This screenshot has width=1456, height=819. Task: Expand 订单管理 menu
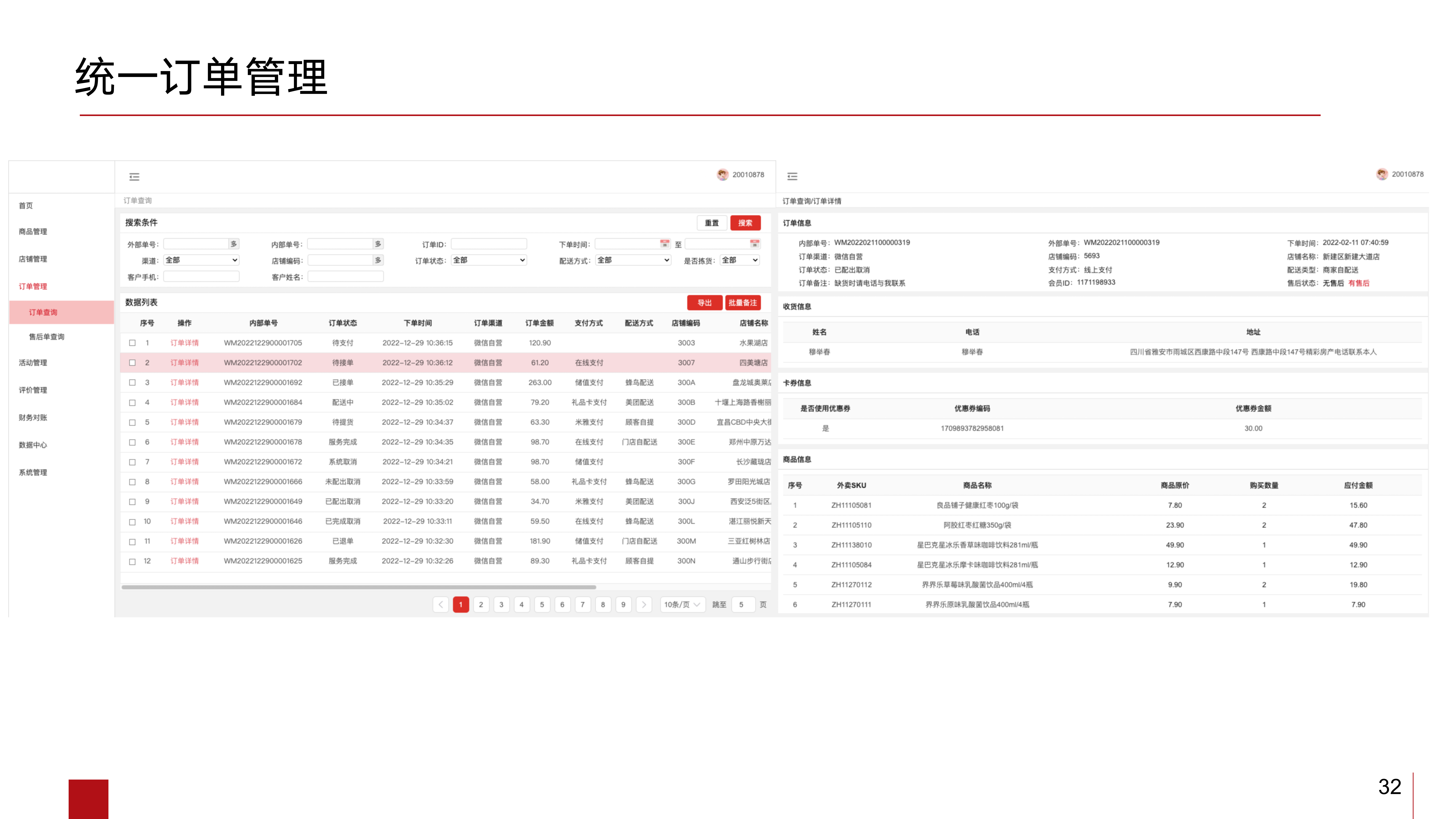(33, 287)
